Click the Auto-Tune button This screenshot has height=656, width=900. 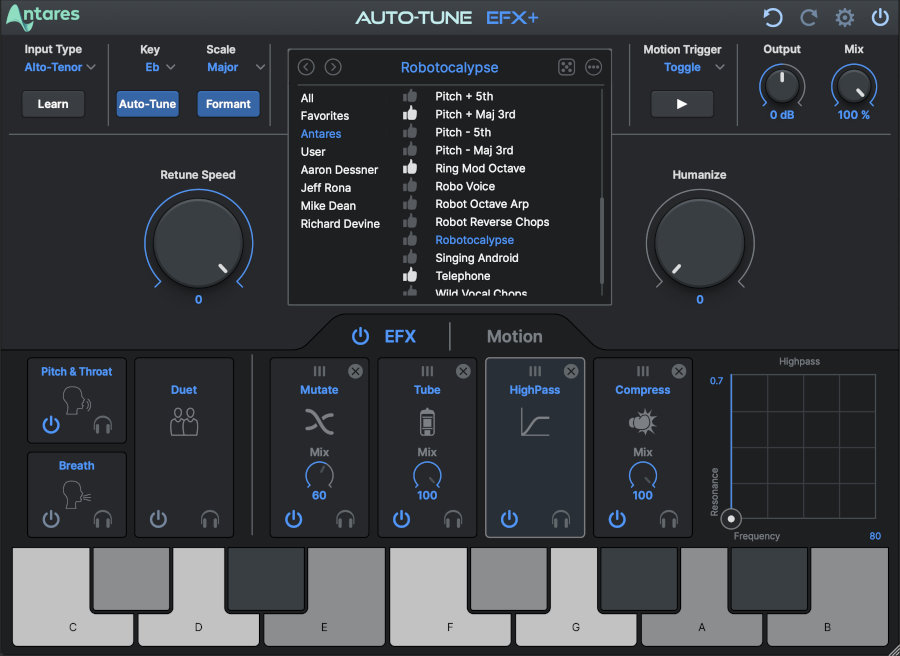[147, 103]
